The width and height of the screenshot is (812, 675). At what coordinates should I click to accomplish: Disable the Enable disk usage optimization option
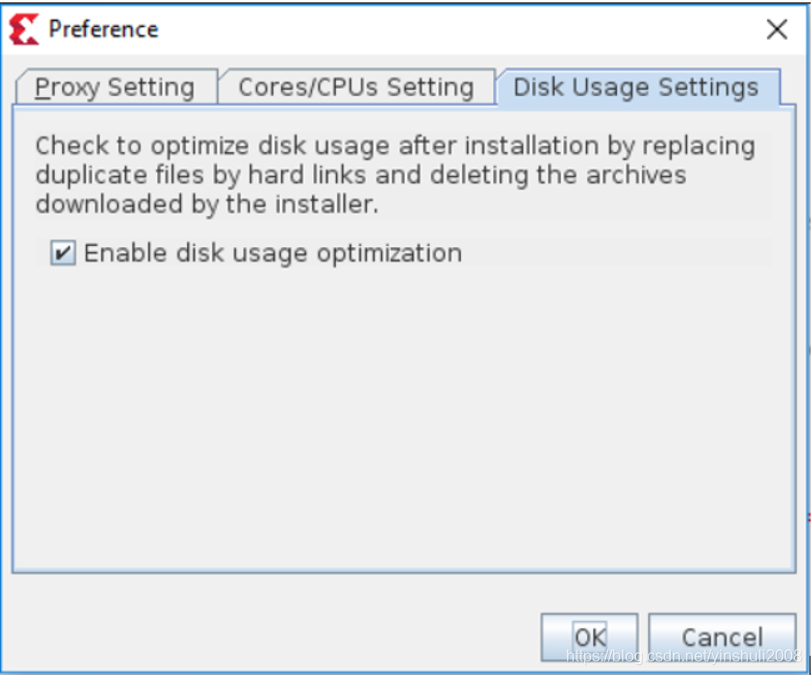[x=61, y=253]
